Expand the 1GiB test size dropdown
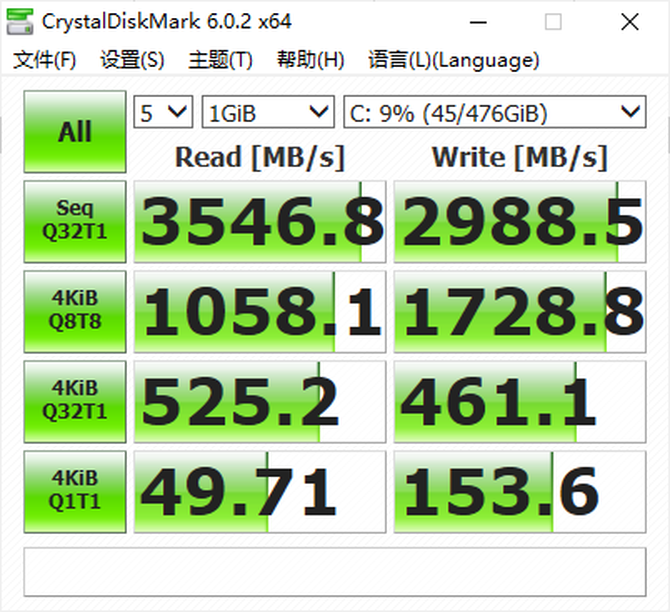This screenshot has height=612, width=670. coord(267,112)
